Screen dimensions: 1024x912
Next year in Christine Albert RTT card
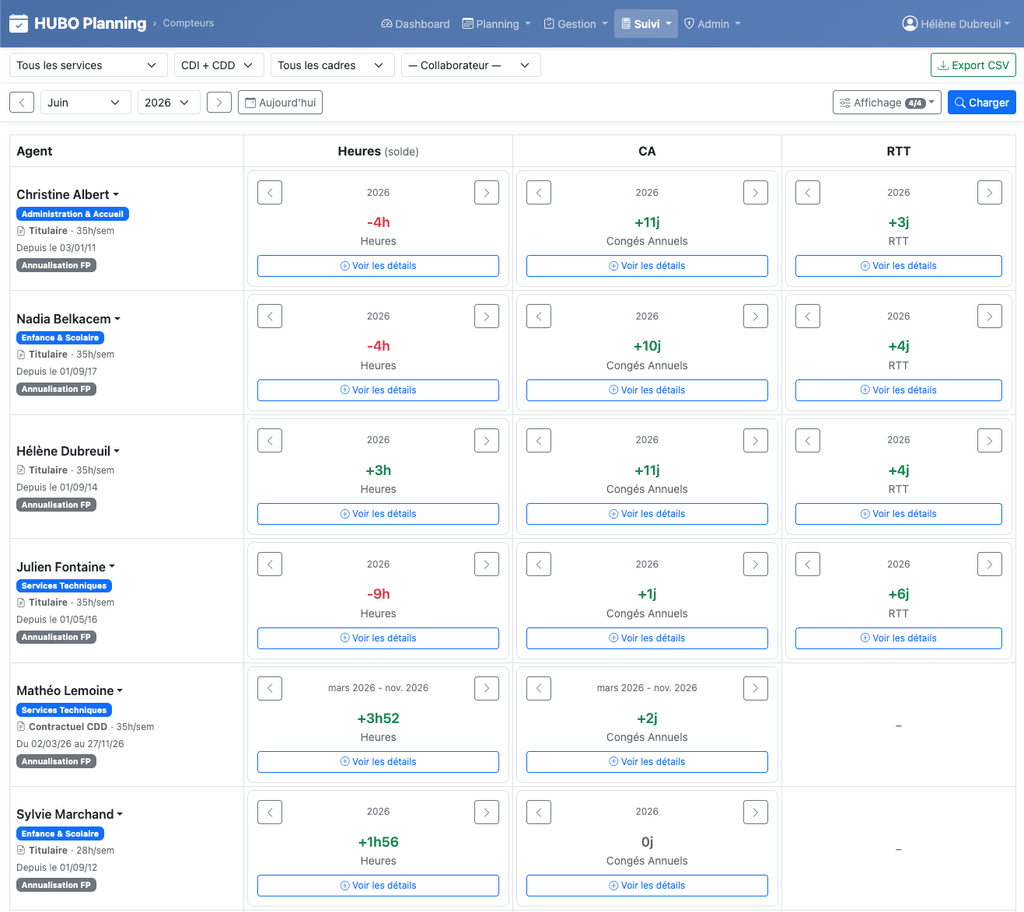989,193
